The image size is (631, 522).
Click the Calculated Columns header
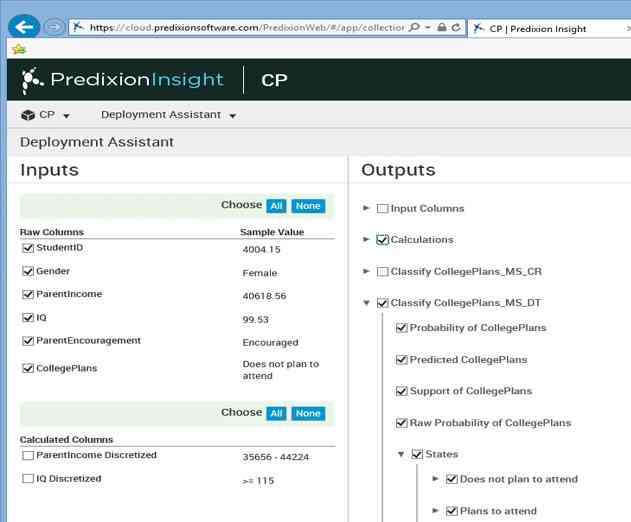tap(66, 439)
